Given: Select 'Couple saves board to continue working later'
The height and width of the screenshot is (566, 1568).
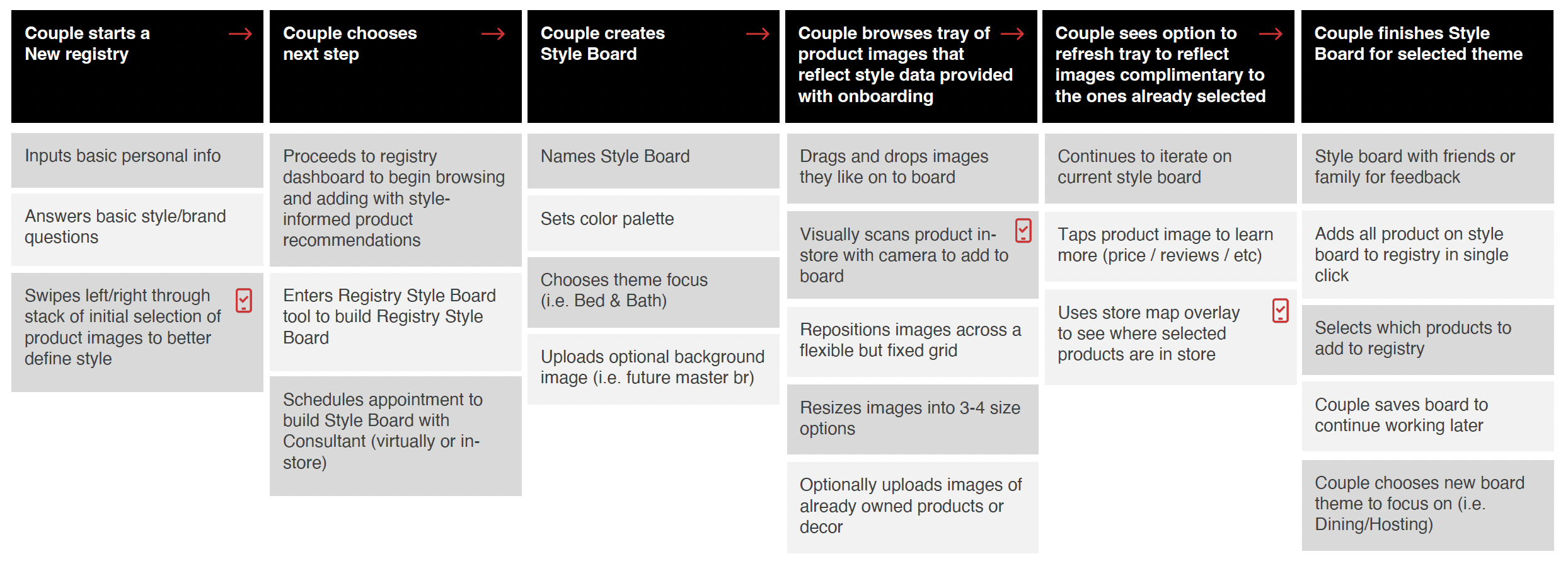Looking at the screenshot, I should coord(1428,416).
